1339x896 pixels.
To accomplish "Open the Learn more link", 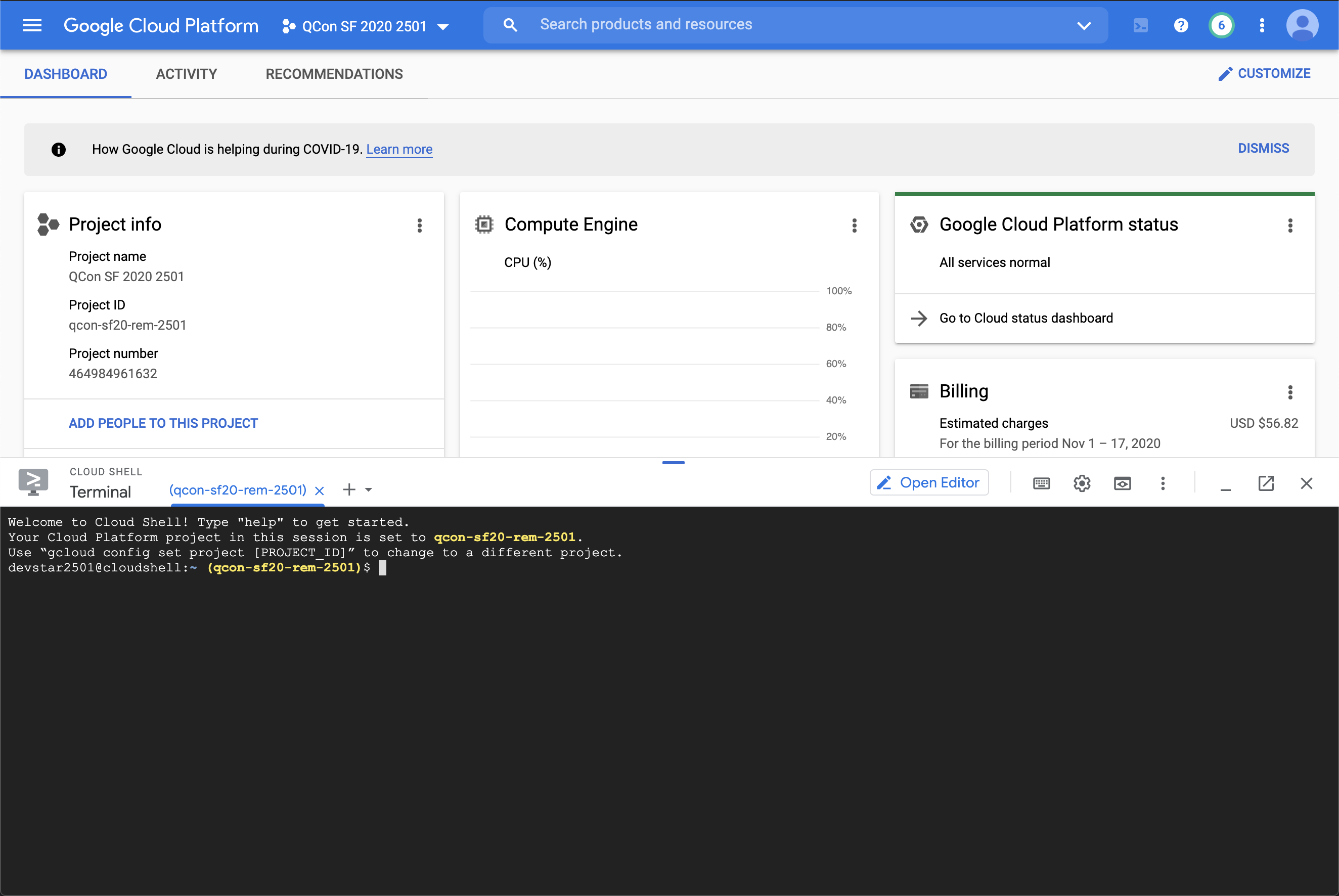I will pyautogui.click(x=399, y=150).
